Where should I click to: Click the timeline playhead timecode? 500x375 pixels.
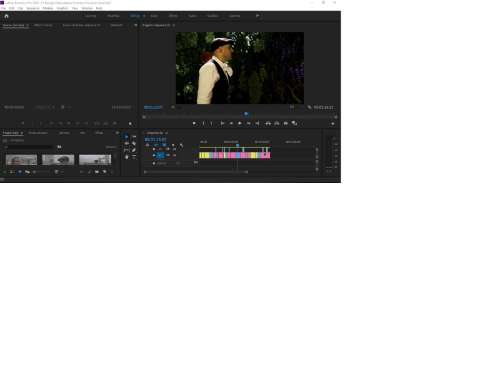click(x=155, y=139)
